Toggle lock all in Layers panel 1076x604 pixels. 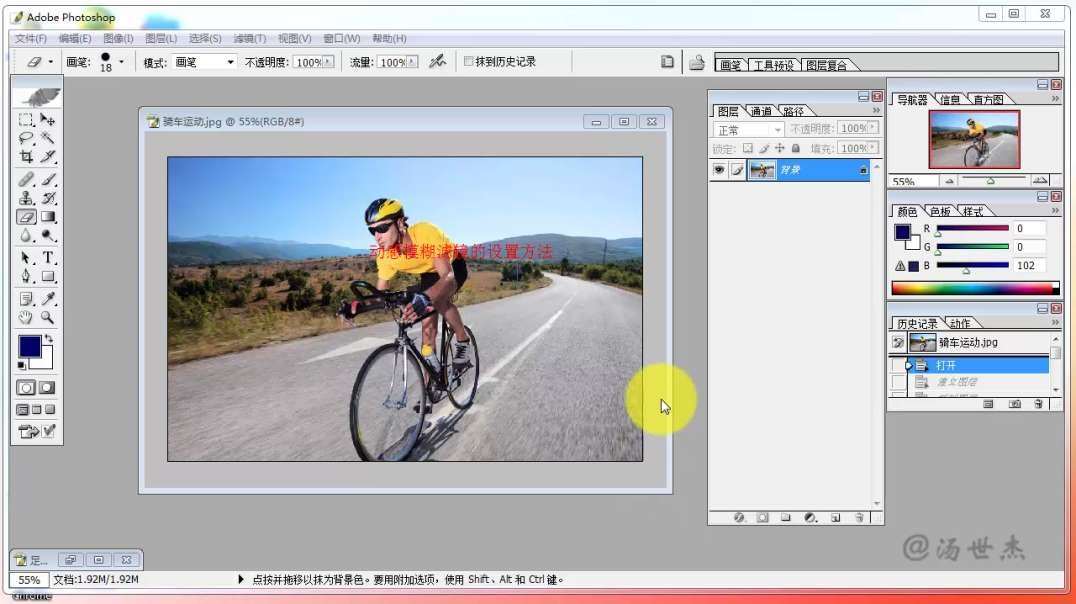(795, 148)
